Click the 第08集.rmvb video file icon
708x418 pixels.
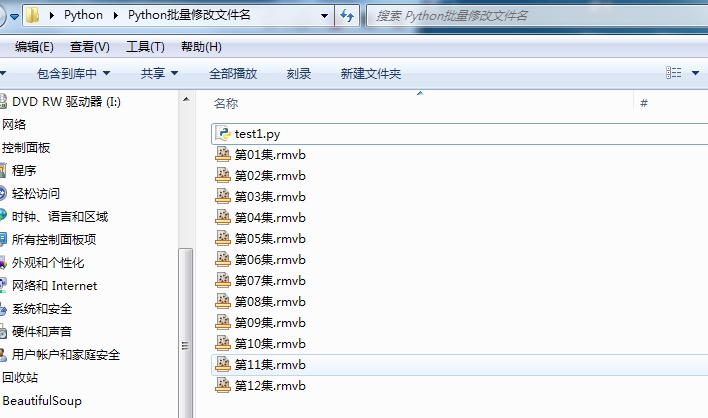coord(223,301)
